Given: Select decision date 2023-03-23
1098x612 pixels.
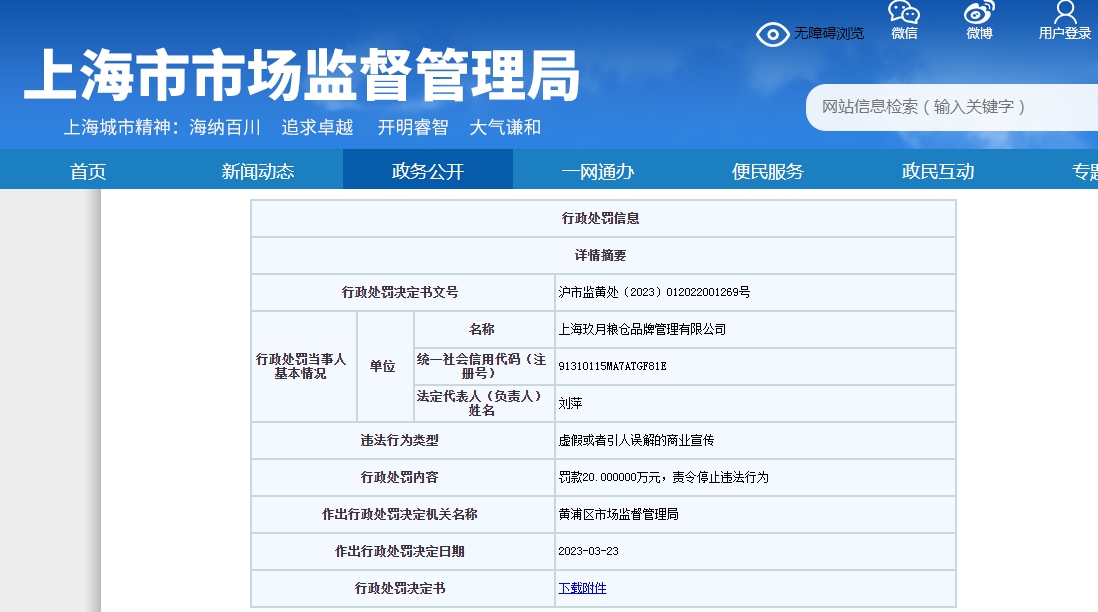Looking at the screenshot, I should [588, 551].
